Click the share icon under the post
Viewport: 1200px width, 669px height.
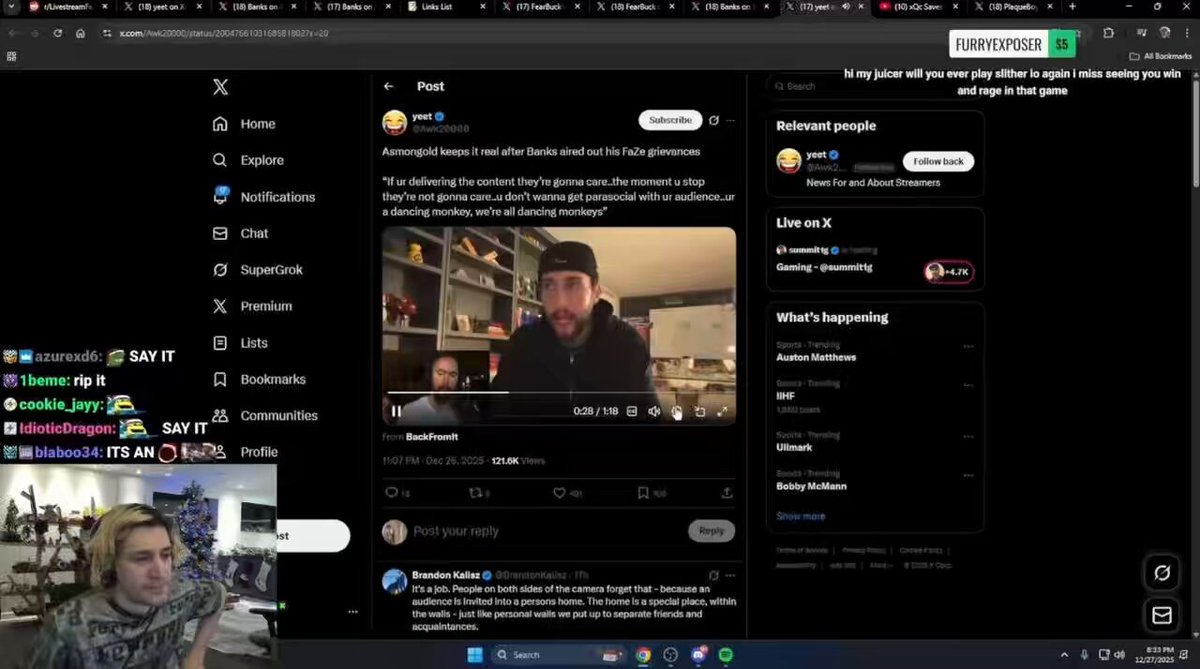(727, 493)
